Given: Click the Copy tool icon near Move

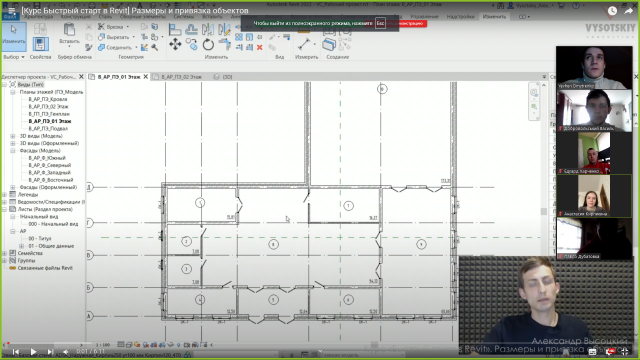Looking at the screenshot, I should tap(191, 44).
